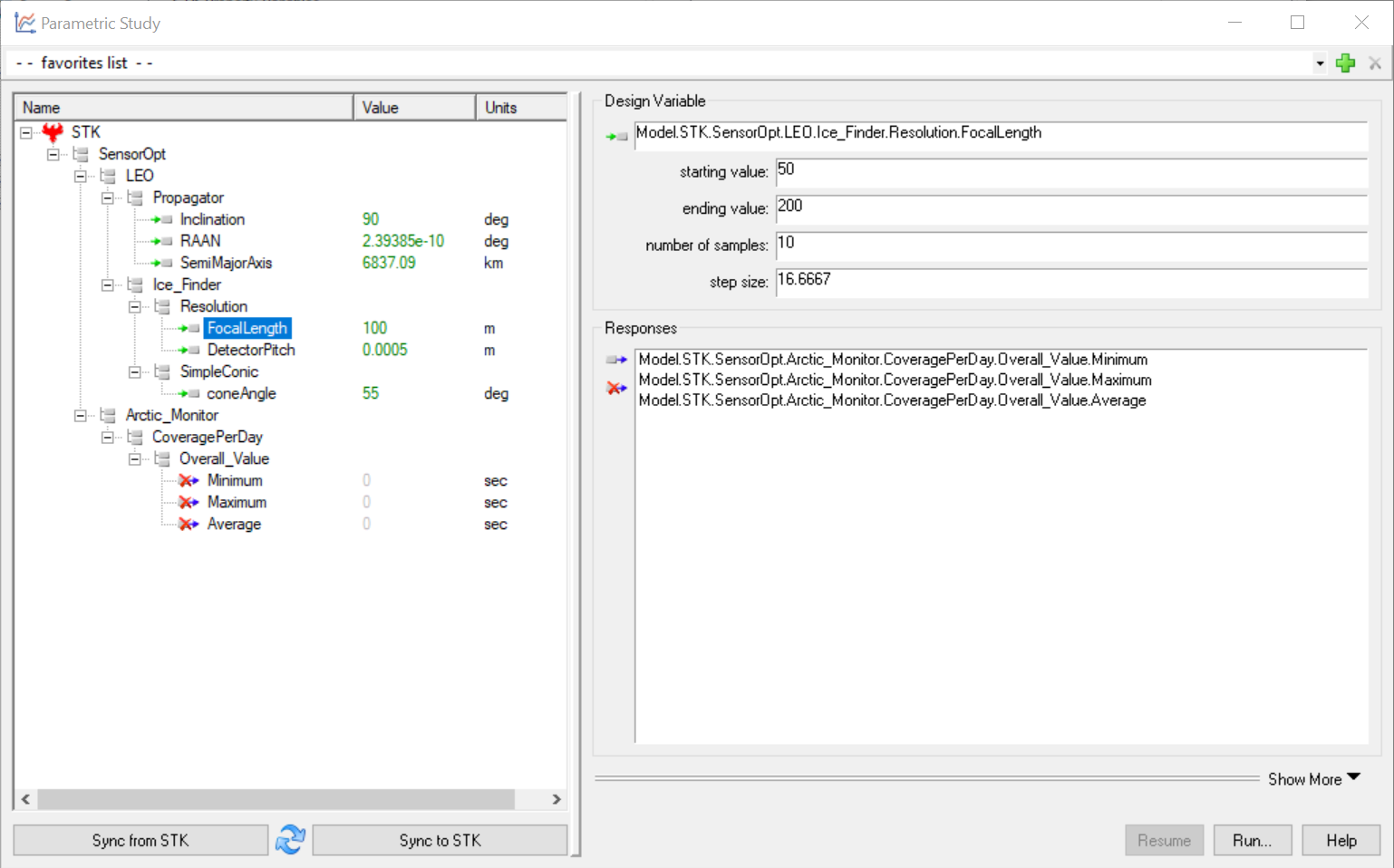This screenshot has width=1394, height=868.
Task: Click the Propagator folder icon
Action: click(136, 198)
